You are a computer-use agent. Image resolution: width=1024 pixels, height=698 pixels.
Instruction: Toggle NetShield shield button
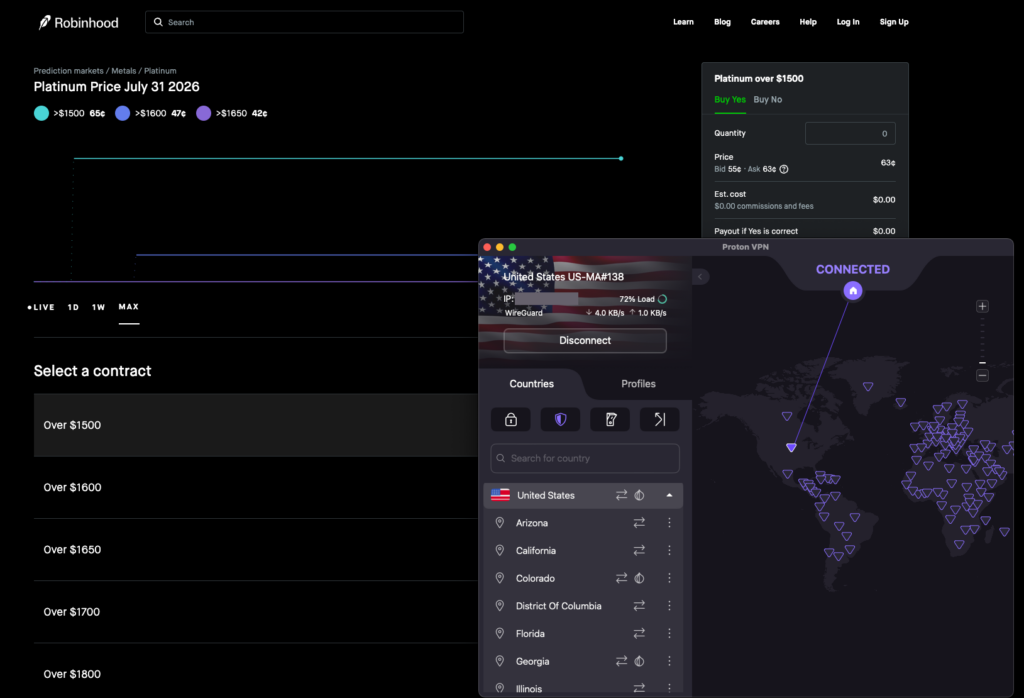coord(560,419)
